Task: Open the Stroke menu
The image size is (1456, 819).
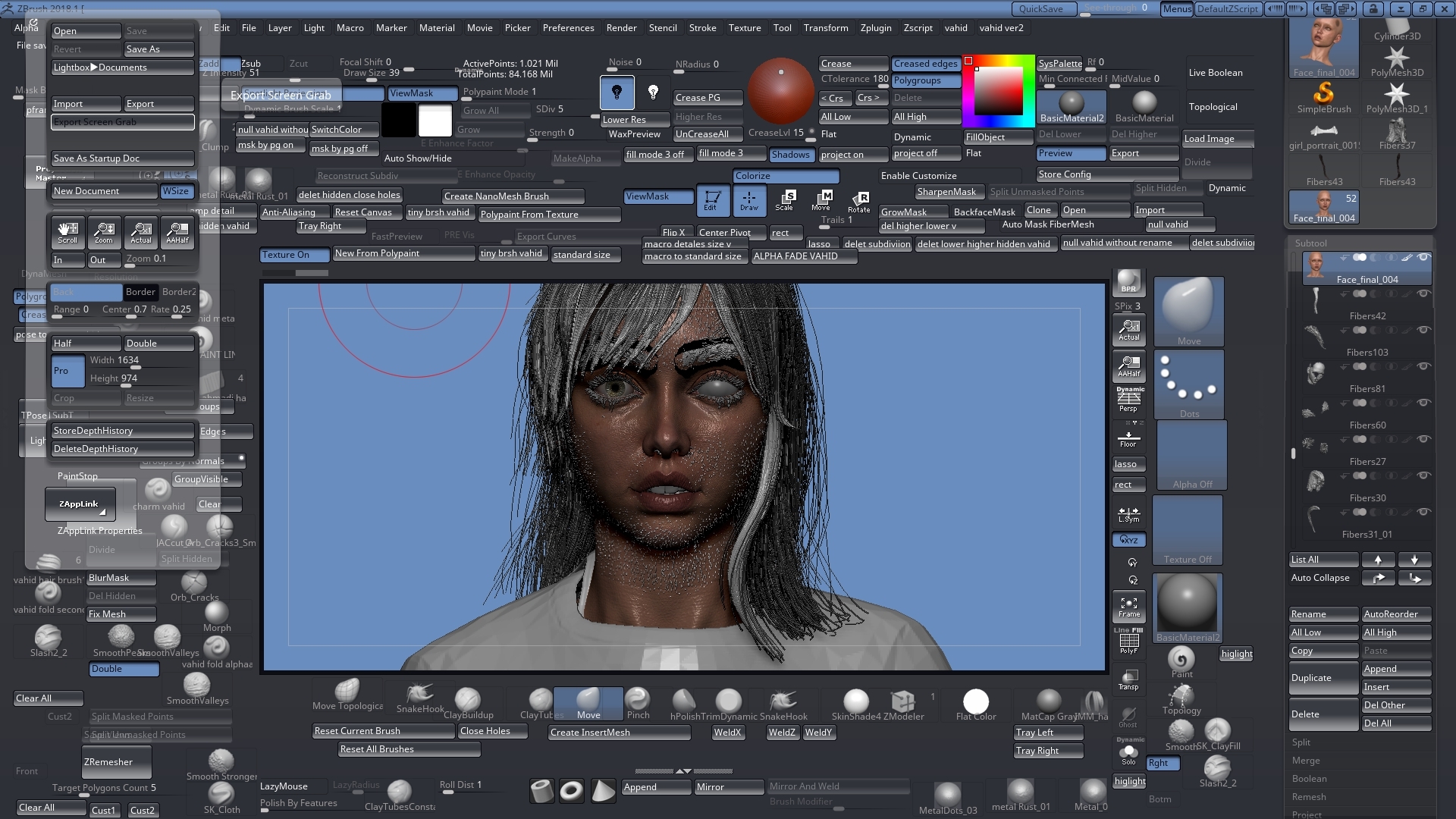Action: click(702, 28)
